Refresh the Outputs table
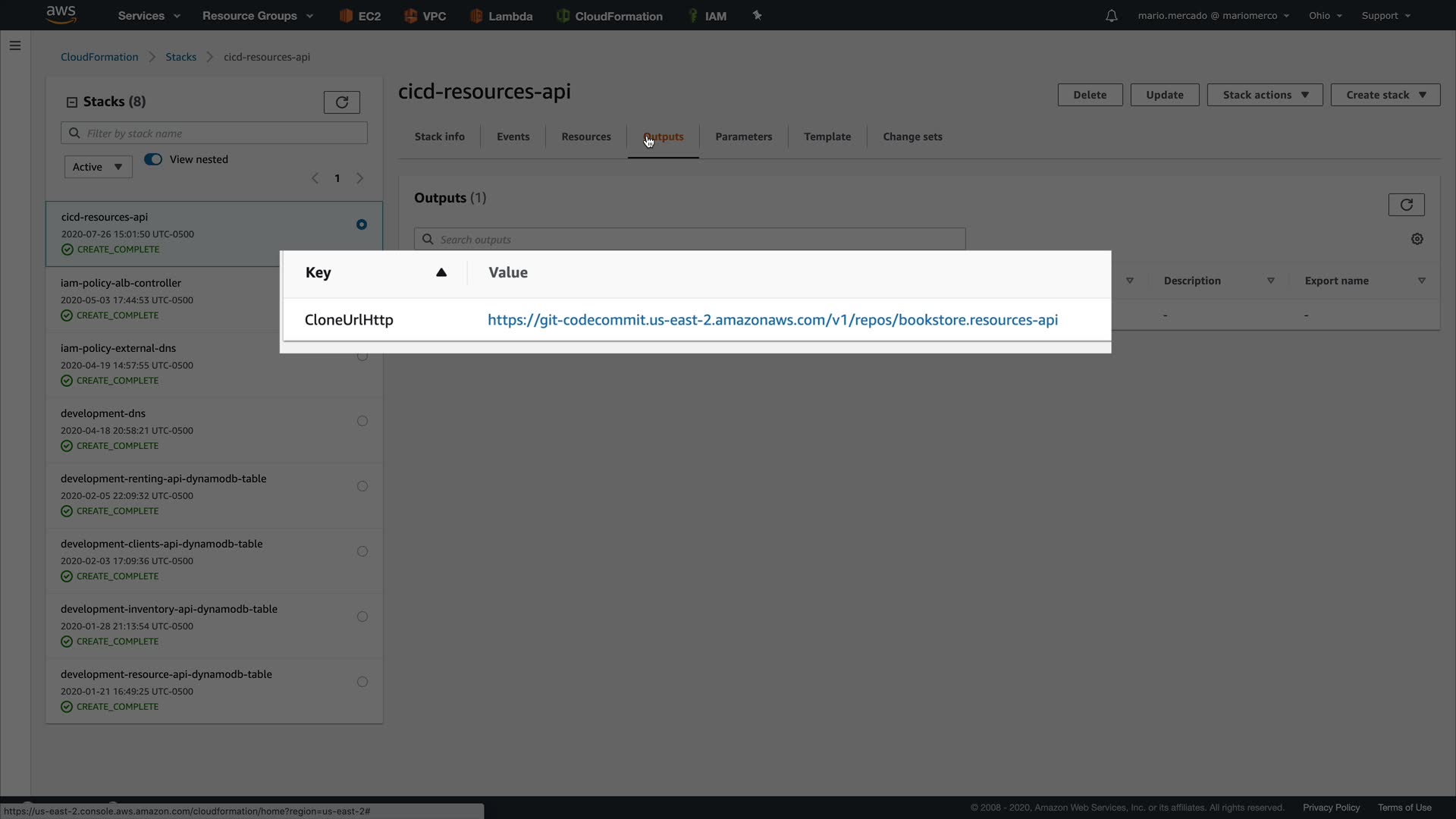The height and width of the screenshot is (819, 1456). coord(1406,205)
